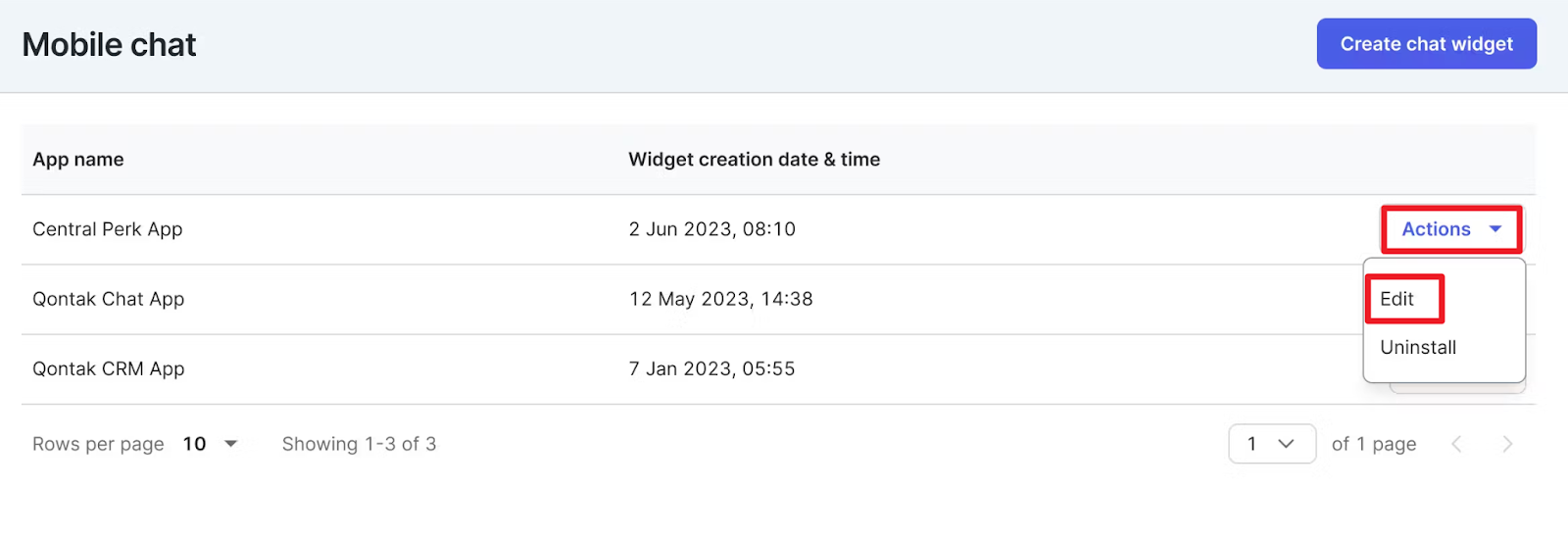The image size is (1568, 536).
Task: Click the Qontak Chat App entry
Action: coord(109,299)
